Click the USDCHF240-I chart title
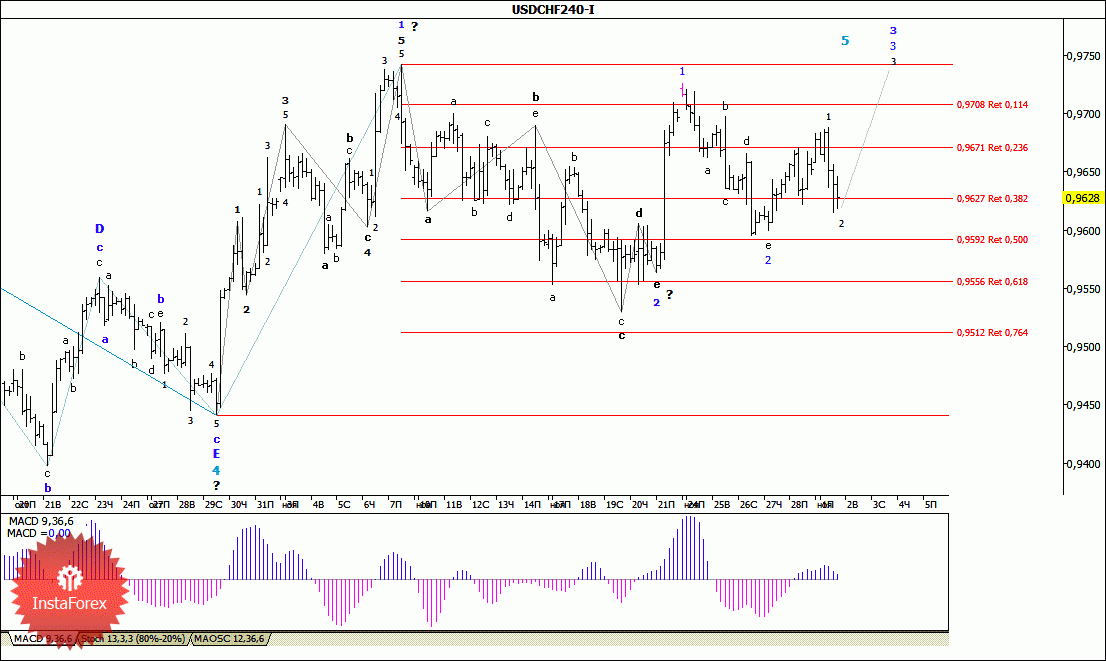The image size is (1106, 661). pyautogui.click(x=553, y=9)
